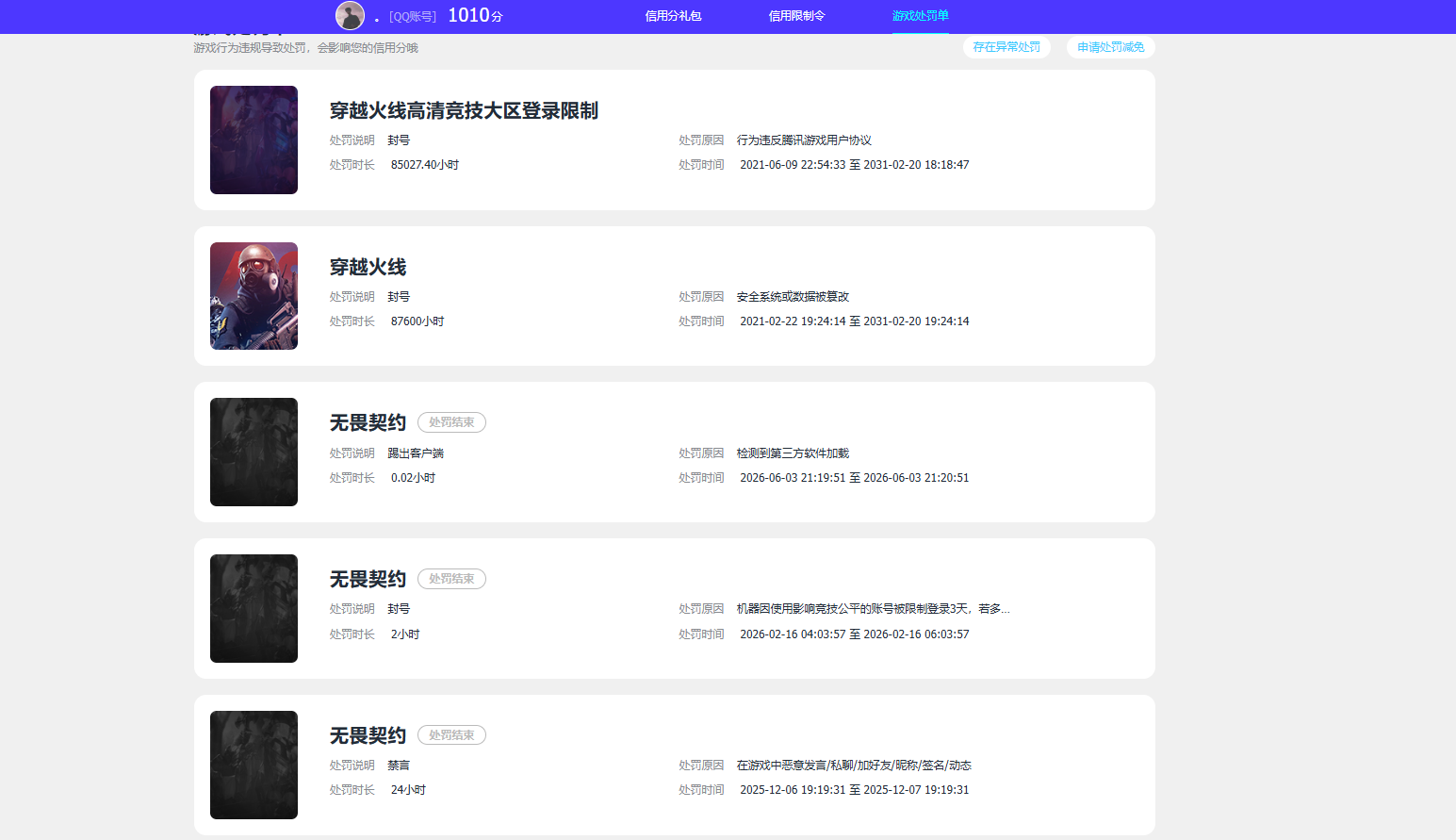The width and height of the screenshot is (1456, 840).
Task: Click the duration 87600小时
Action: point(417,321)
